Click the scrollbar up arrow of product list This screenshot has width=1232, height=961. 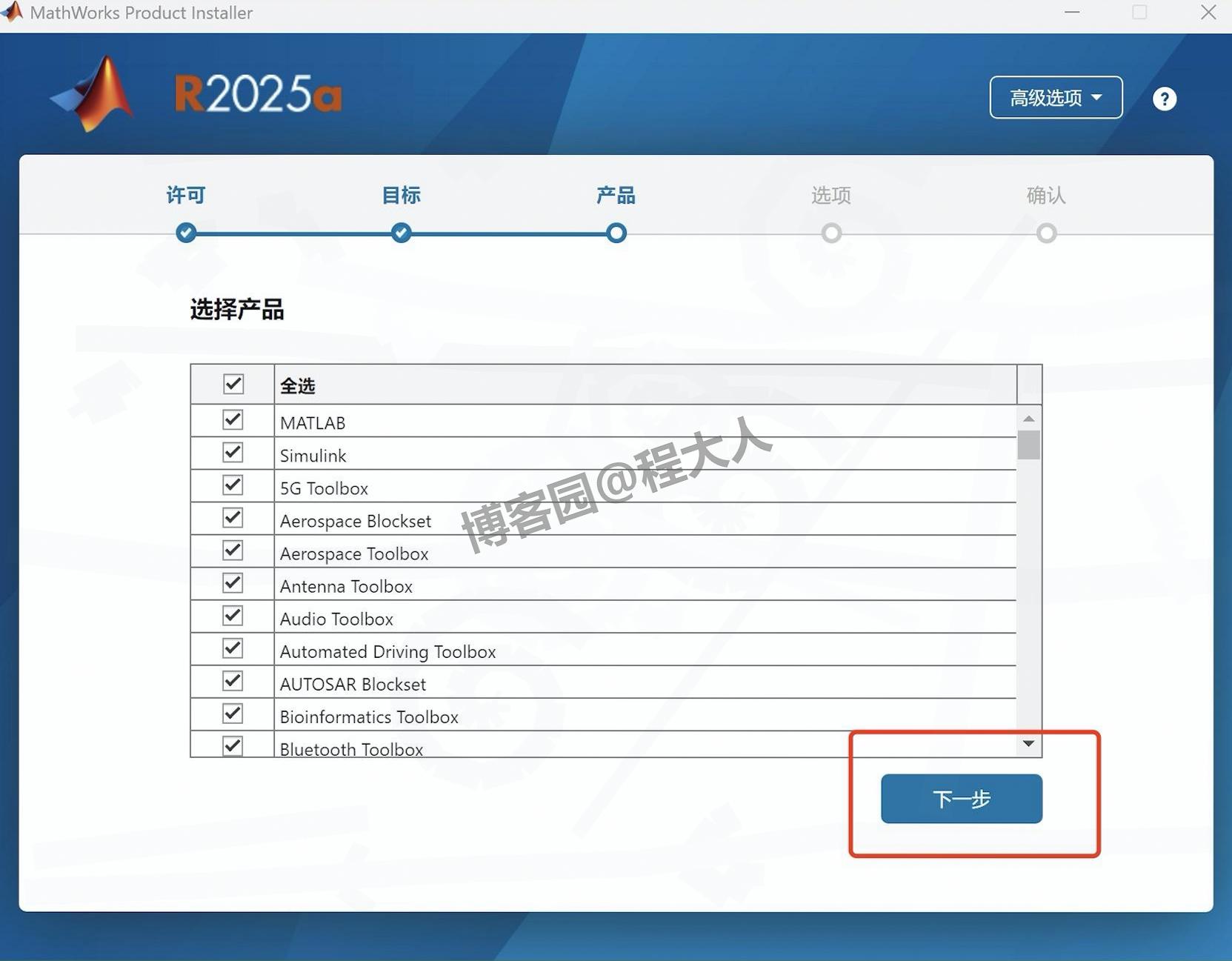pyautogui.click(x=1028, y=418)
